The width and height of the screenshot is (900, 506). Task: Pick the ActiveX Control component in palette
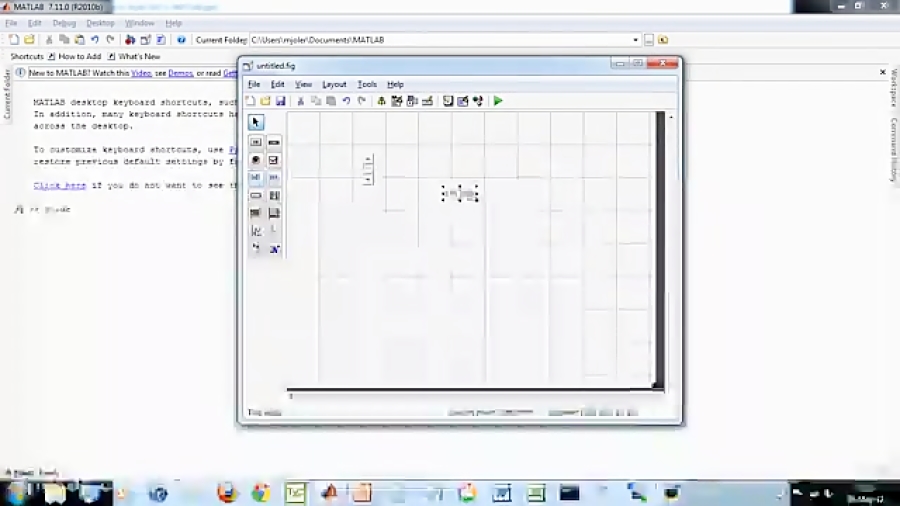[274, 248]
